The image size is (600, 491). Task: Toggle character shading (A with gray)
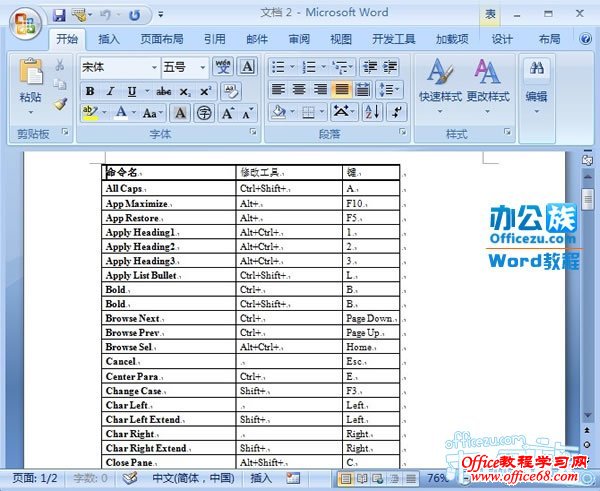(180, 113)
